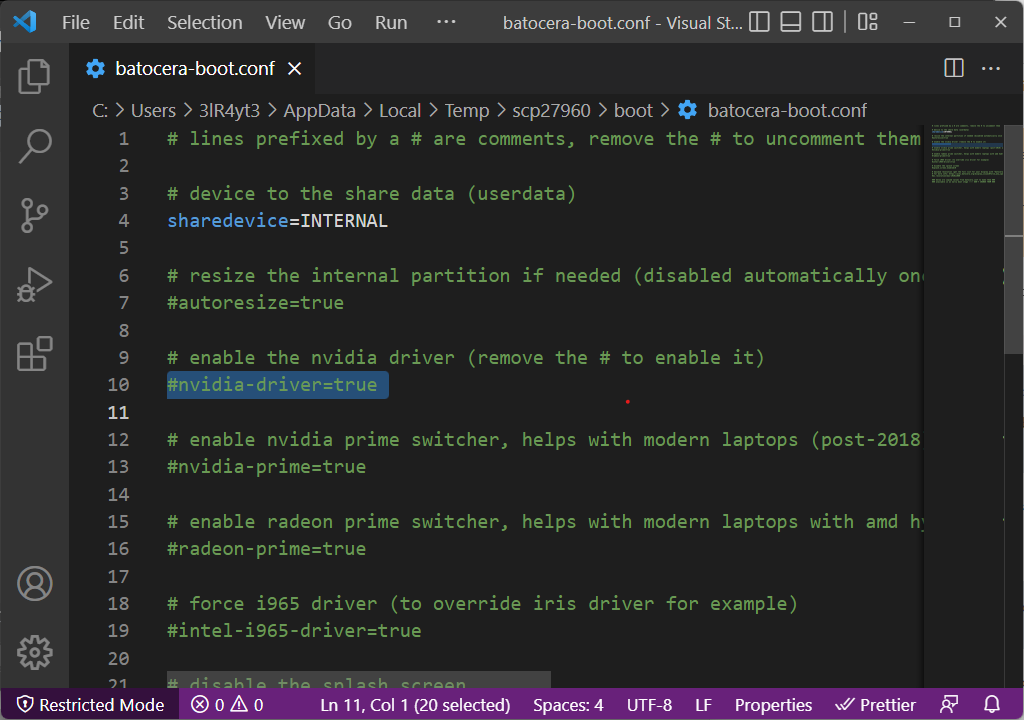Click the text sharedevice=INTERNAL

(277, 221)
